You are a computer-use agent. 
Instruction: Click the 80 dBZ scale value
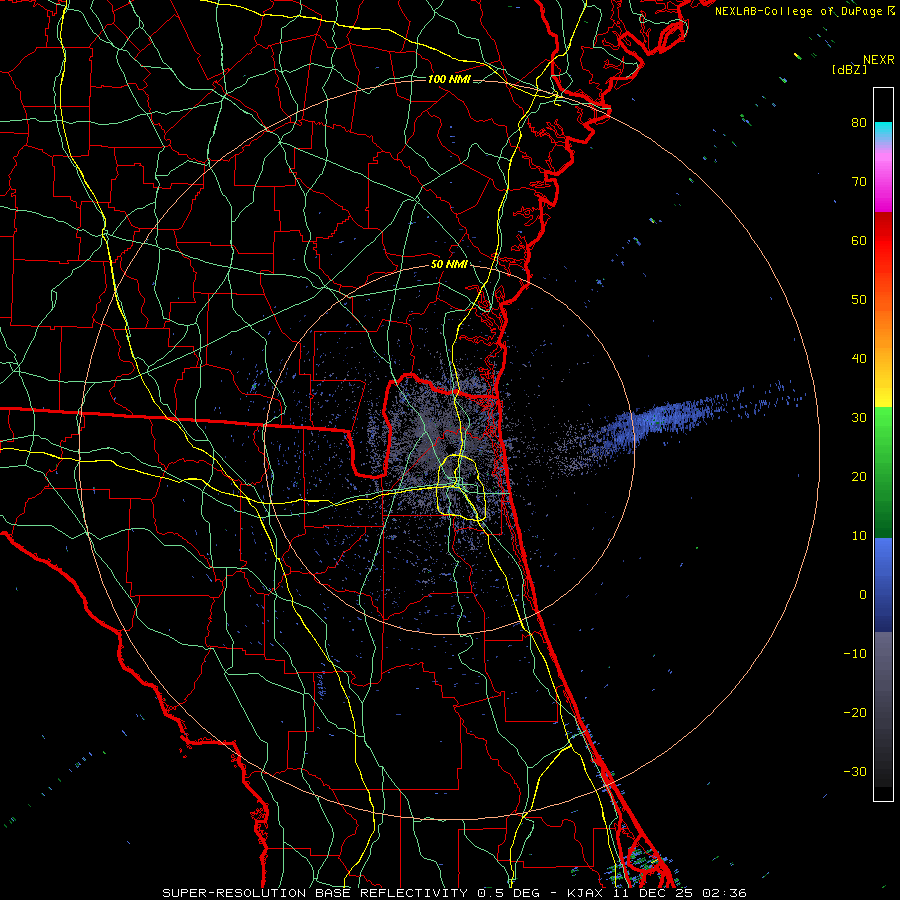pyautogui.click(x=859, y=123)
